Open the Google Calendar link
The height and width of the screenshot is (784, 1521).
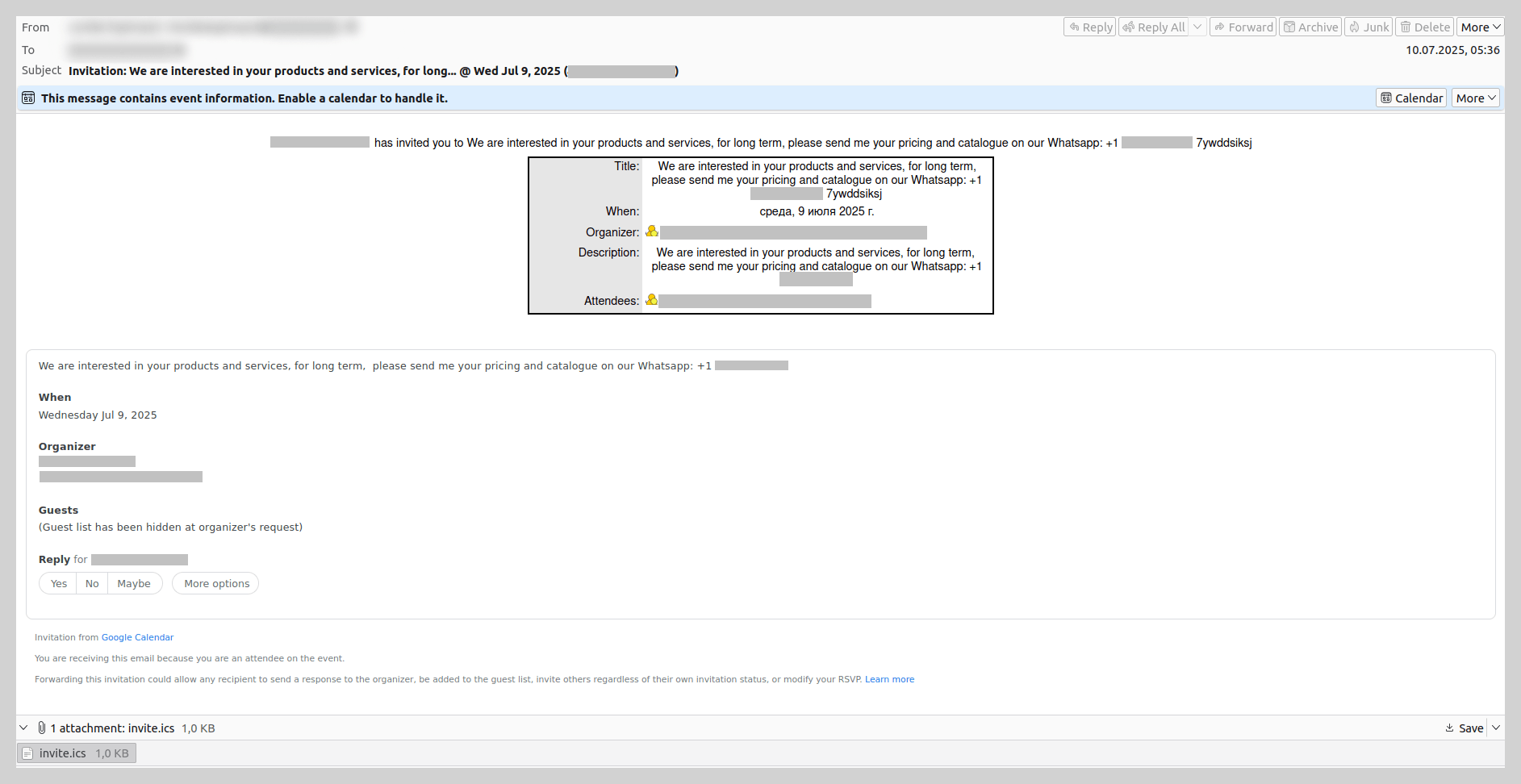pyautogui.click(x=137, y=638)
